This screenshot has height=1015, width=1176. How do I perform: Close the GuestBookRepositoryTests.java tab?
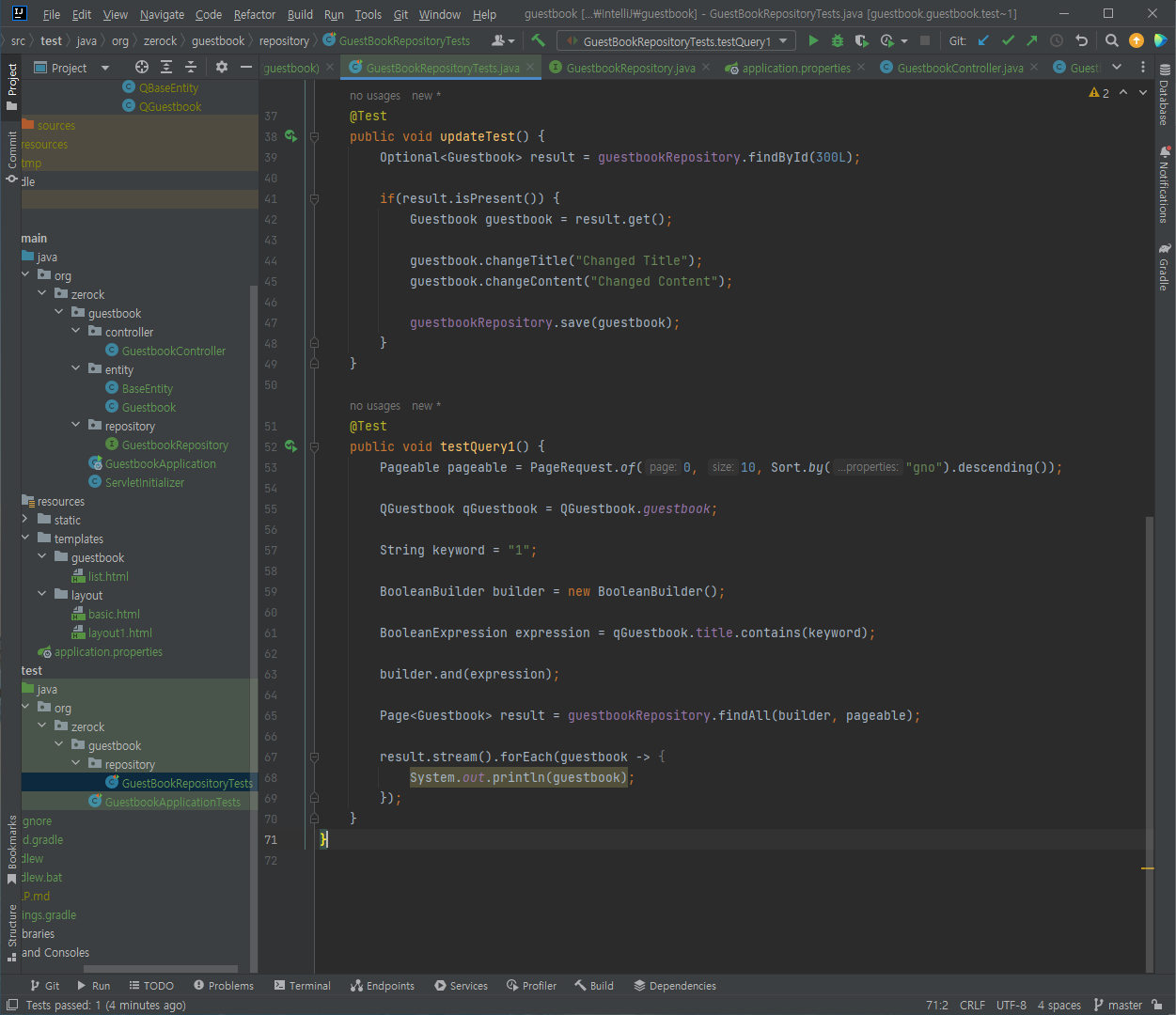(x=530, y=67)
